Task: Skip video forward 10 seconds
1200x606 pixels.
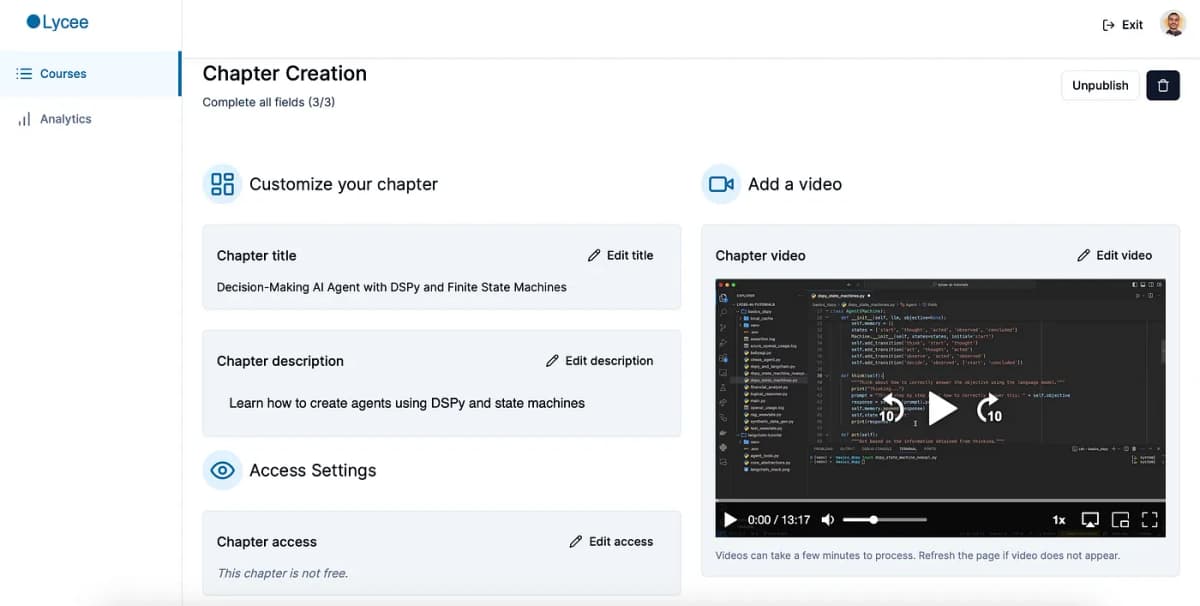Action: tap(989, 409)
